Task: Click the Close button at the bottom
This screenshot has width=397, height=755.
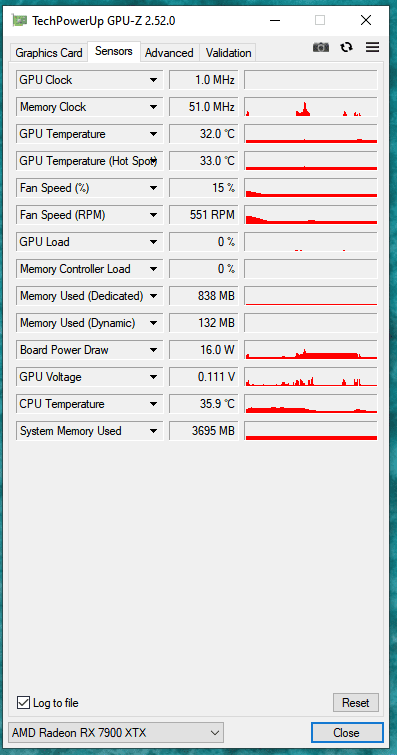Action: click(x=346, y=733)
